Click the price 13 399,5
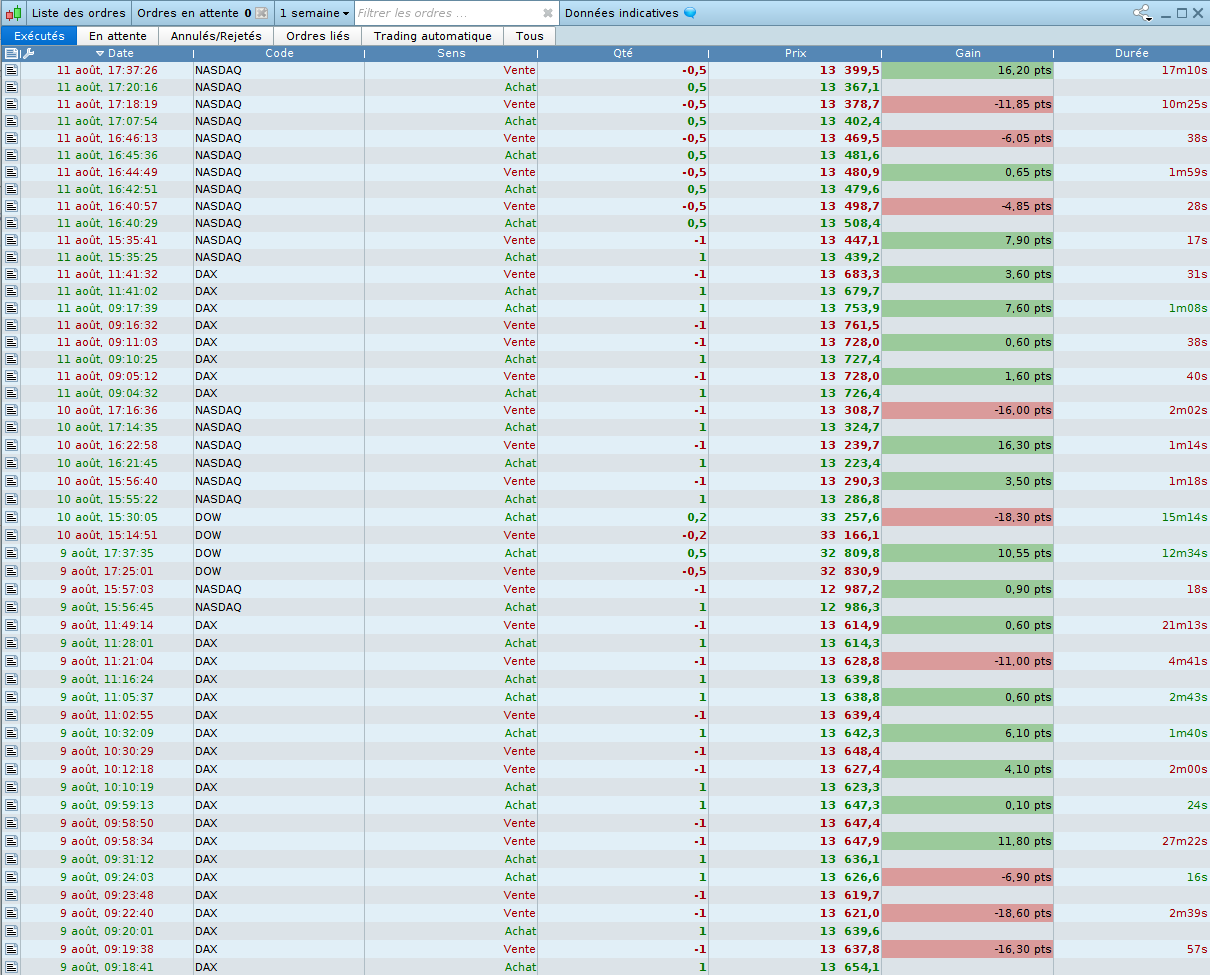This screenshot has width=1210, height=975. [849, 70]
